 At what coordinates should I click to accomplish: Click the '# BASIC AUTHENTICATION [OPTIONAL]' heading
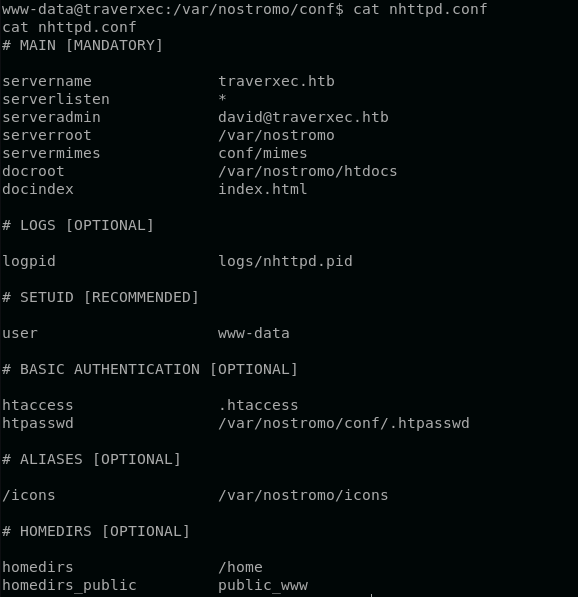150,369
